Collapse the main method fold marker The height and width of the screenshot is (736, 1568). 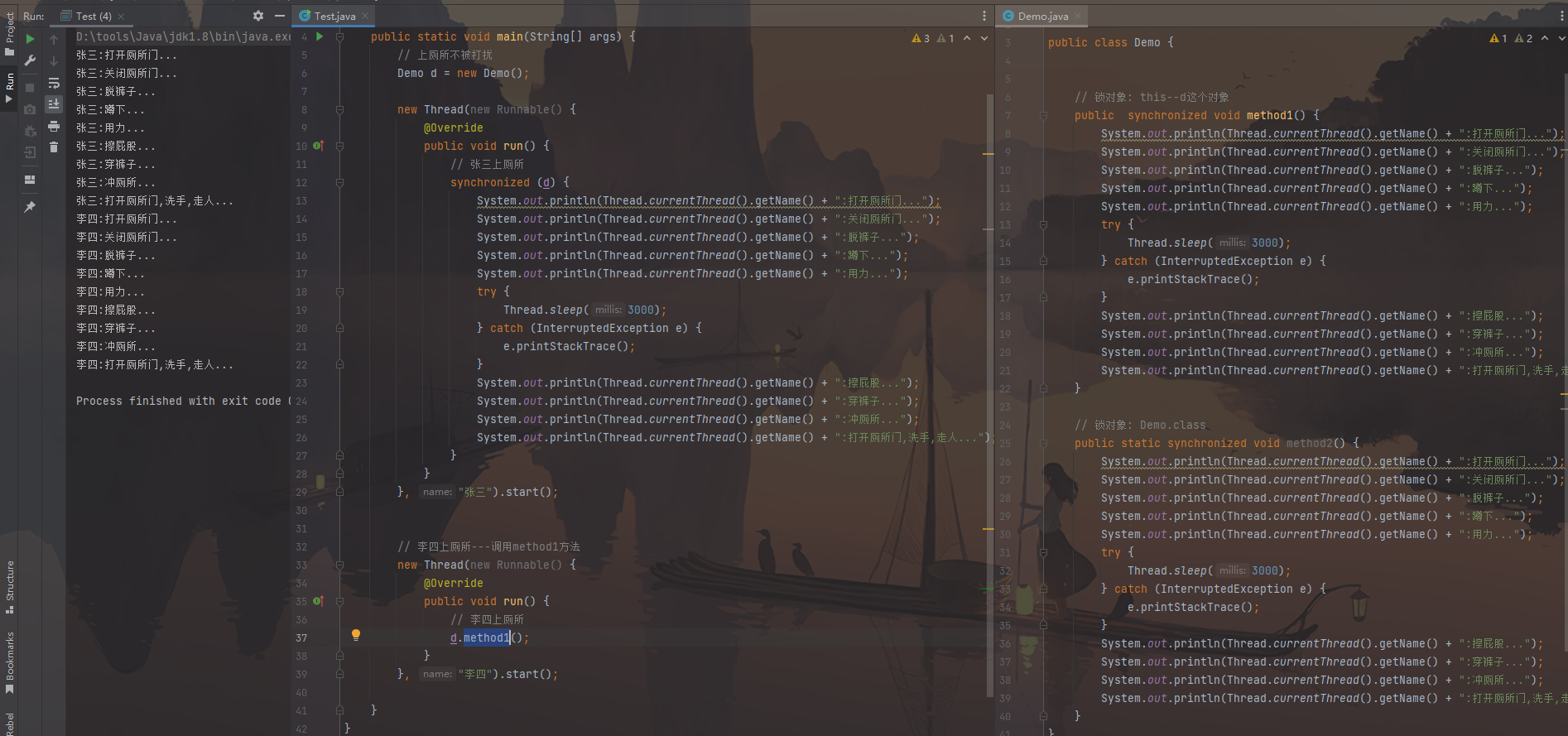[x=339, y=37]
